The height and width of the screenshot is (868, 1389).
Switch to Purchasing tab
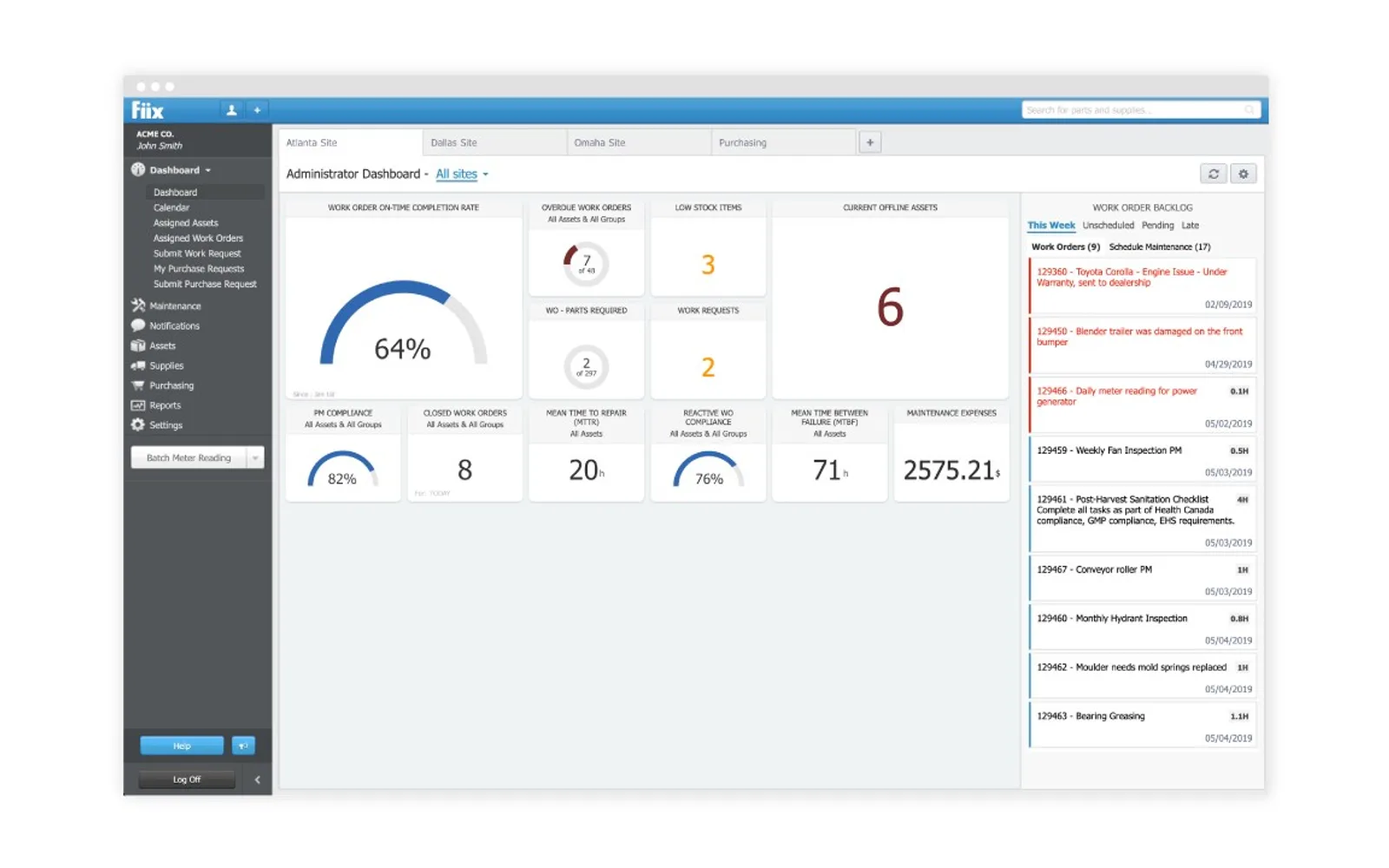[x=783, y=142]
